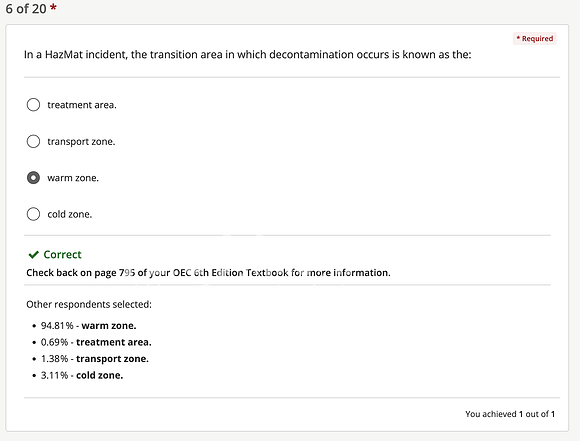Click the '6 of 20' question counter

[x=26, y=9]
